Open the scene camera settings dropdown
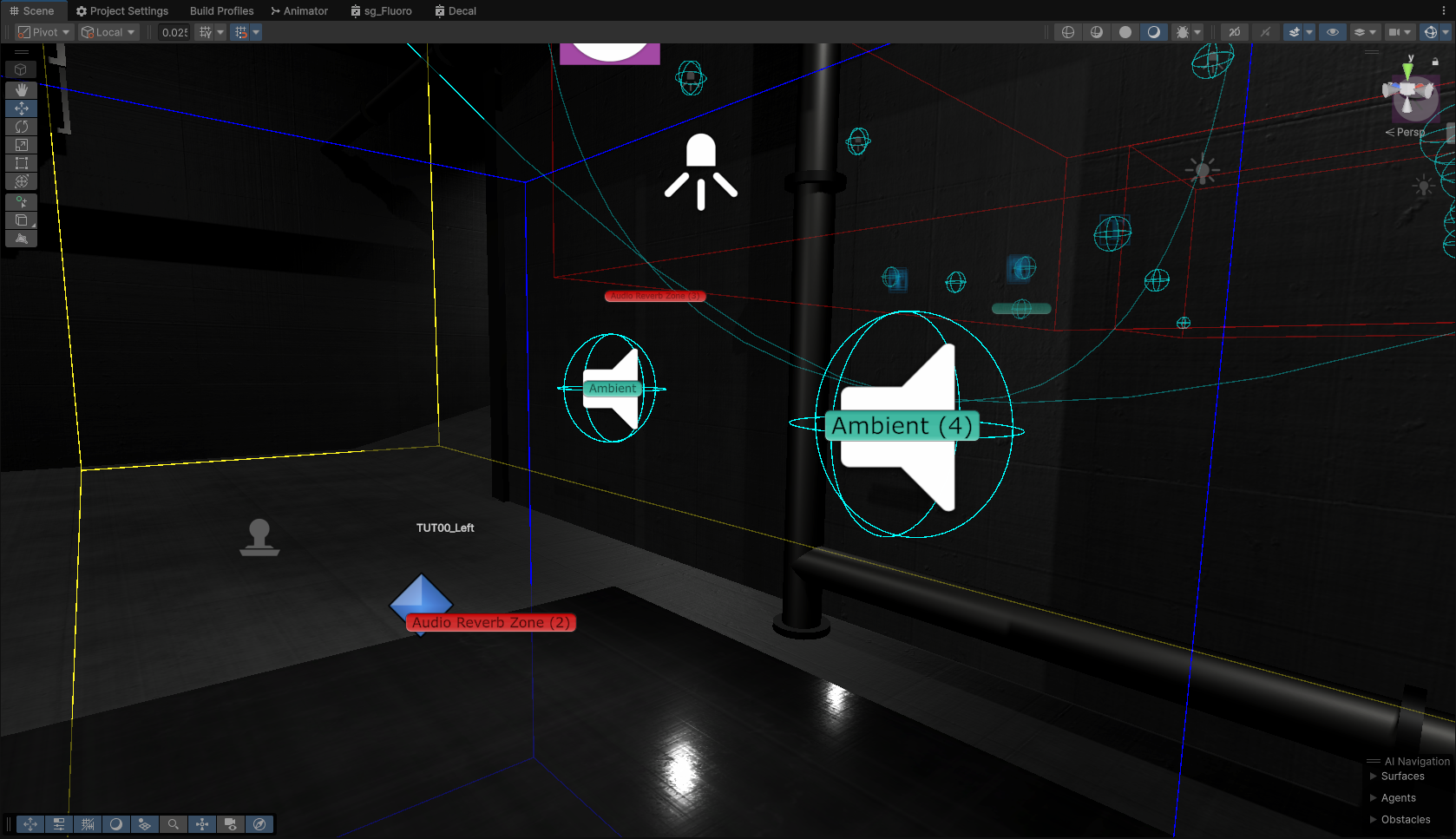 click(x=1400, y=32)
